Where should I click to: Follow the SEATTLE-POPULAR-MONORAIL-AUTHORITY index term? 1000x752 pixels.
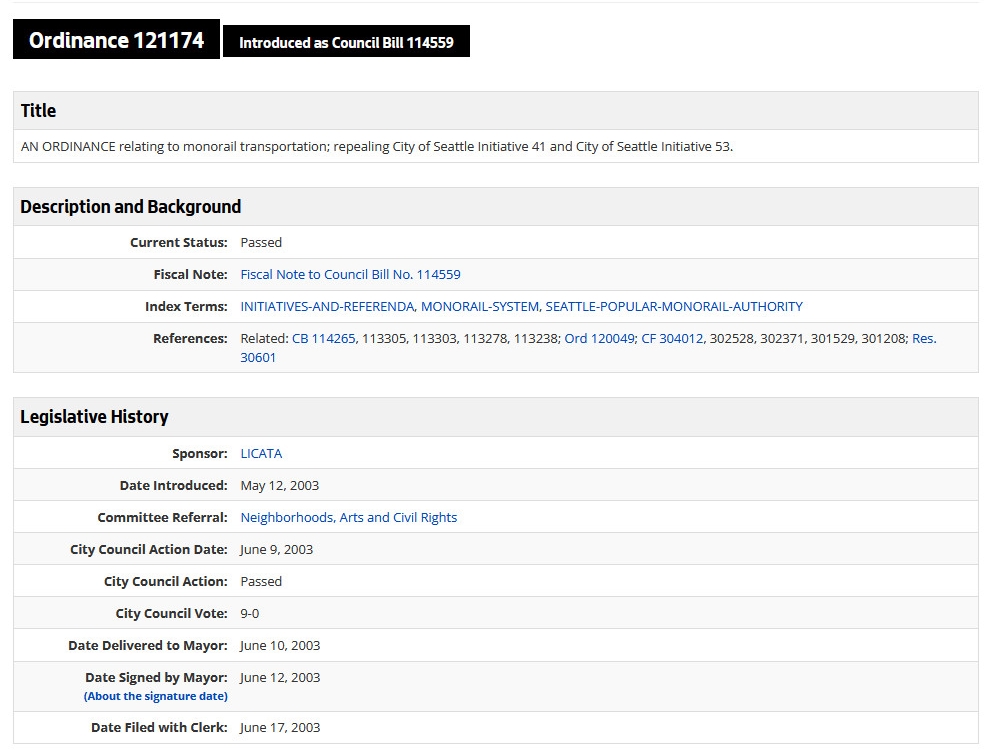(x=674, y=306)
